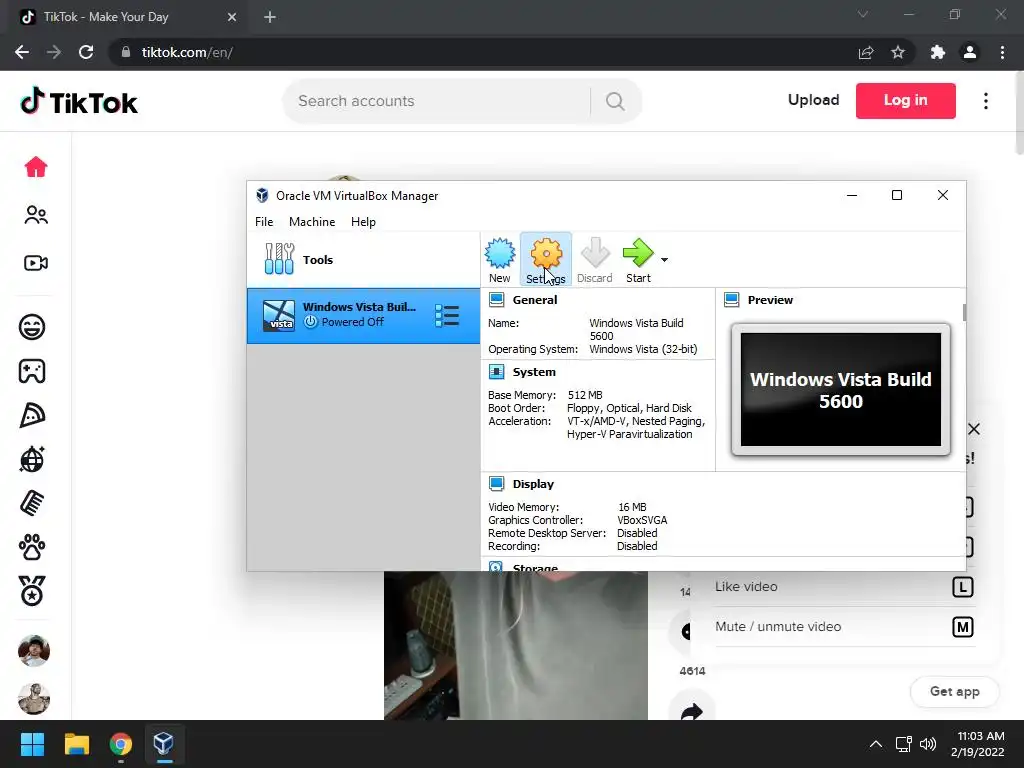Open the Sports medal category icon

point(32,591)
